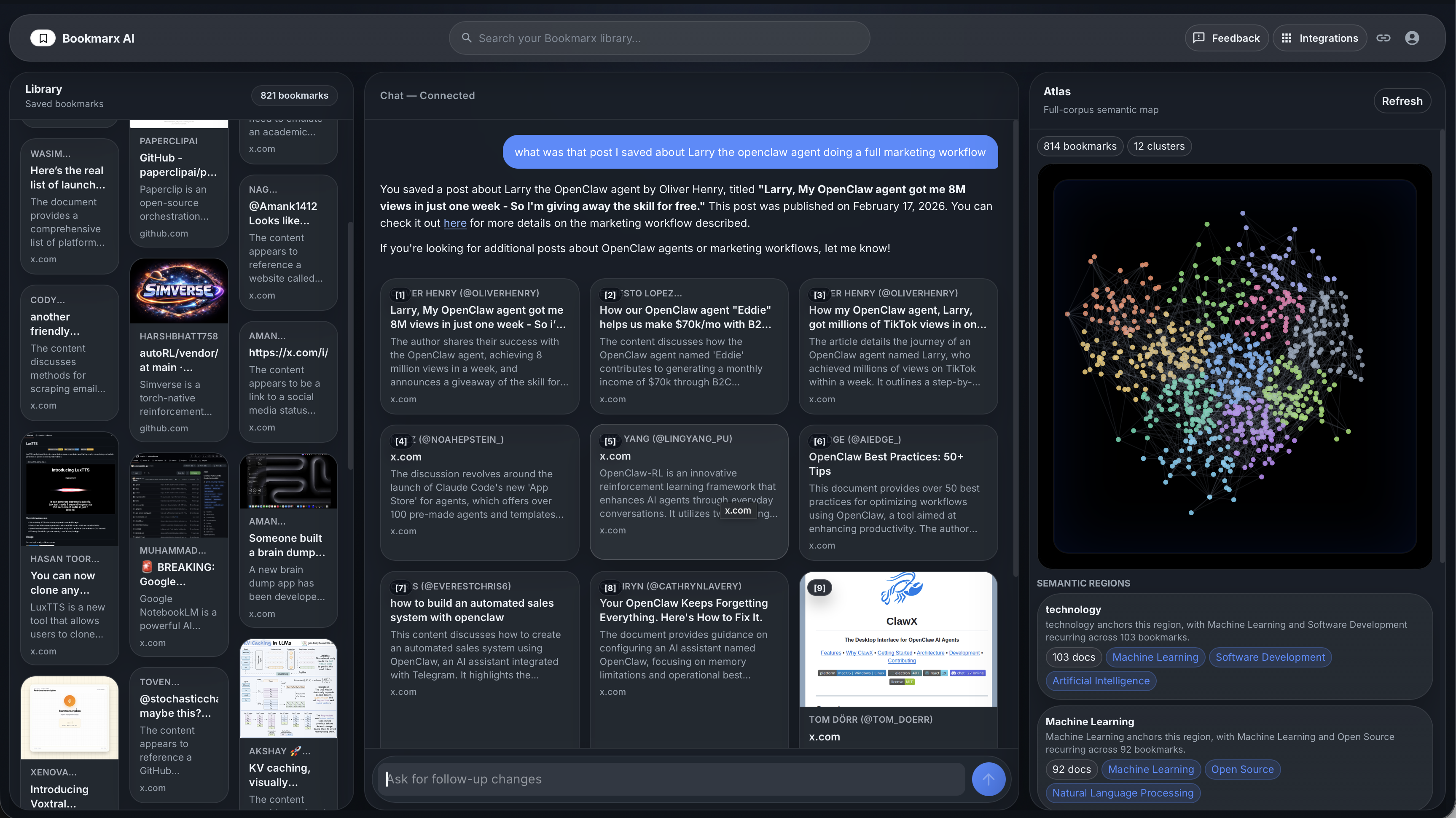Click the link icon in the top bar

click(1384, 38)
